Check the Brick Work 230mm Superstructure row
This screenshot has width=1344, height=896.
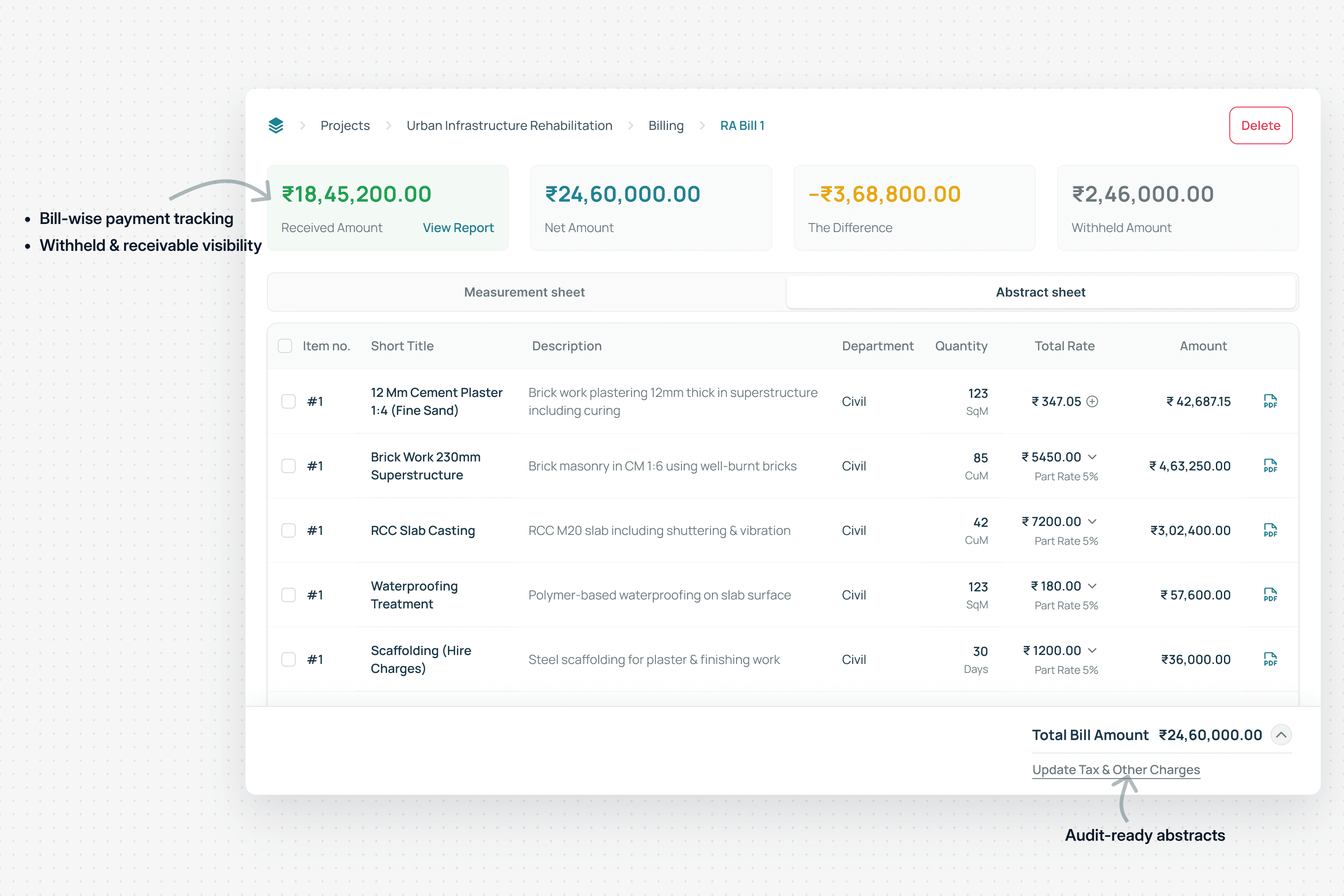(289, 466)
